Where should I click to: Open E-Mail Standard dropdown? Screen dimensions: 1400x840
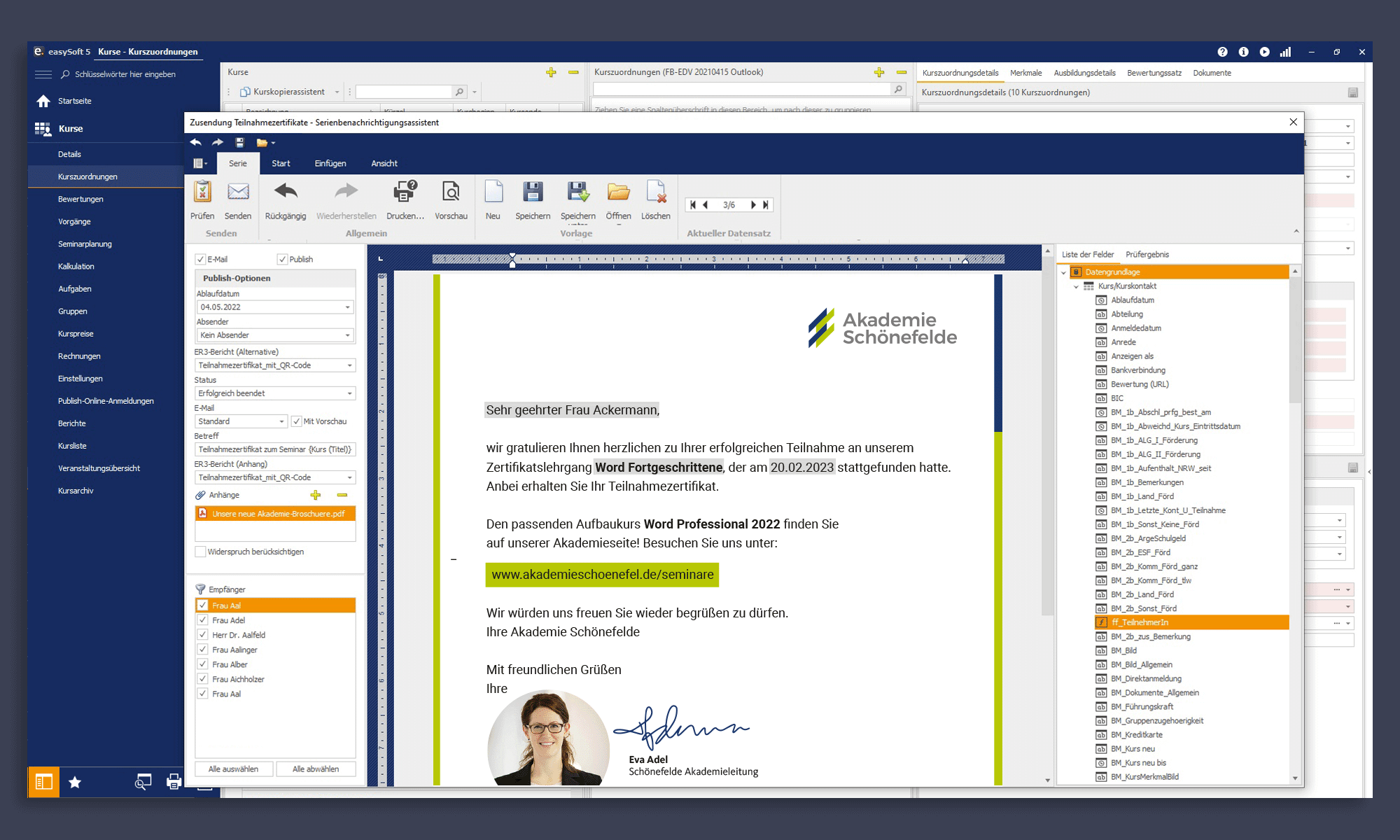pyautogui.click(x=281, y=421)
